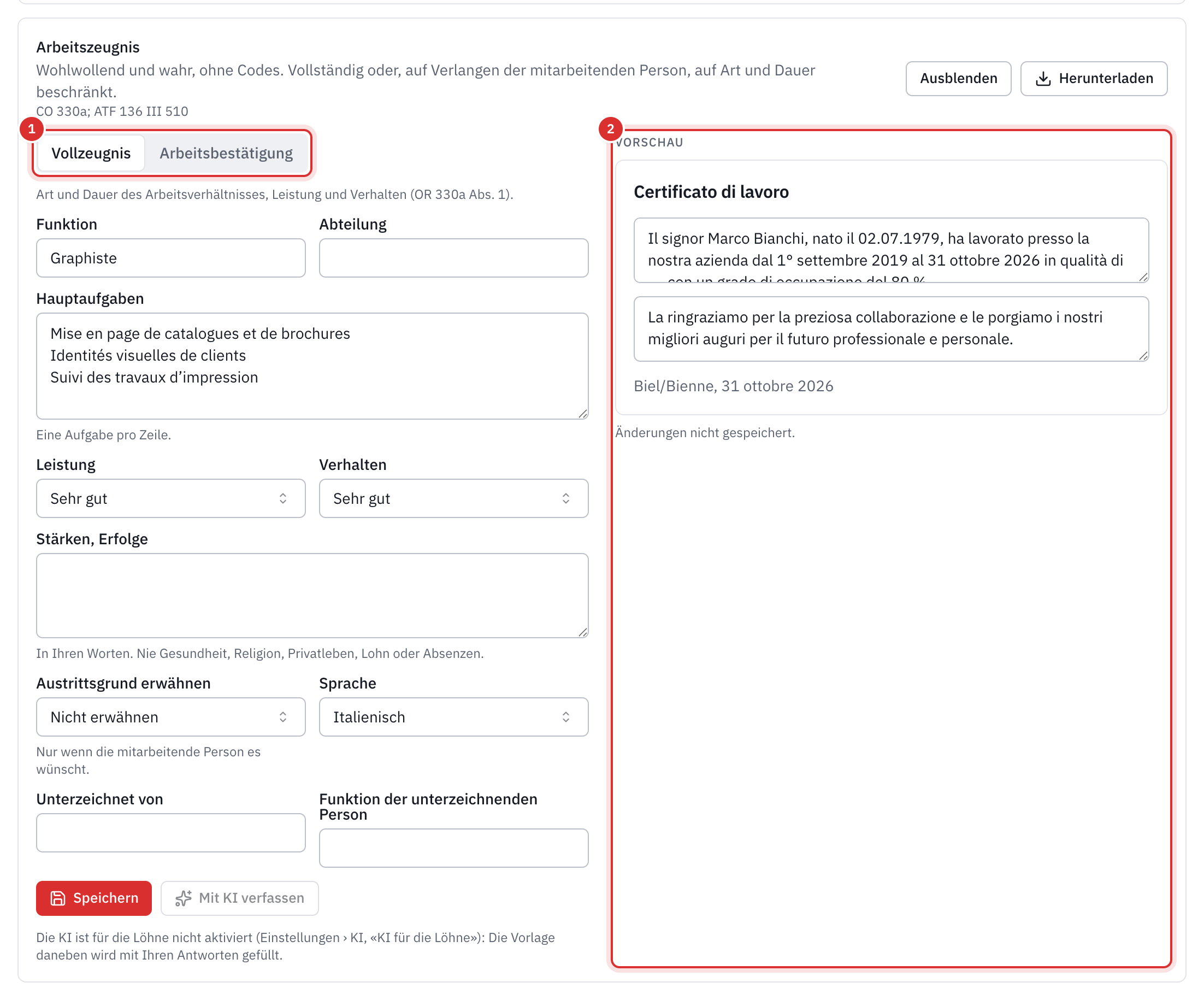Click the reference CO 330a; ATF 136 III 510
This screenshot has width=1204, height=1000.
point(112,111)
